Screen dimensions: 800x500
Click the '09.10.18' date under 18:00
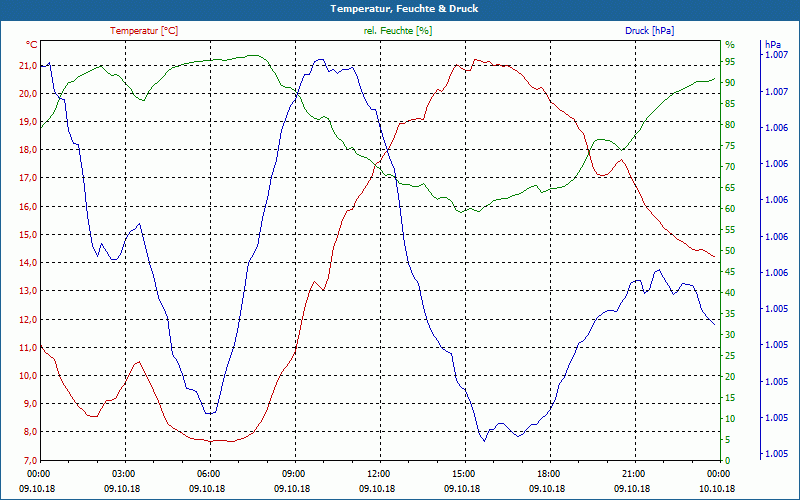[548, 488]
